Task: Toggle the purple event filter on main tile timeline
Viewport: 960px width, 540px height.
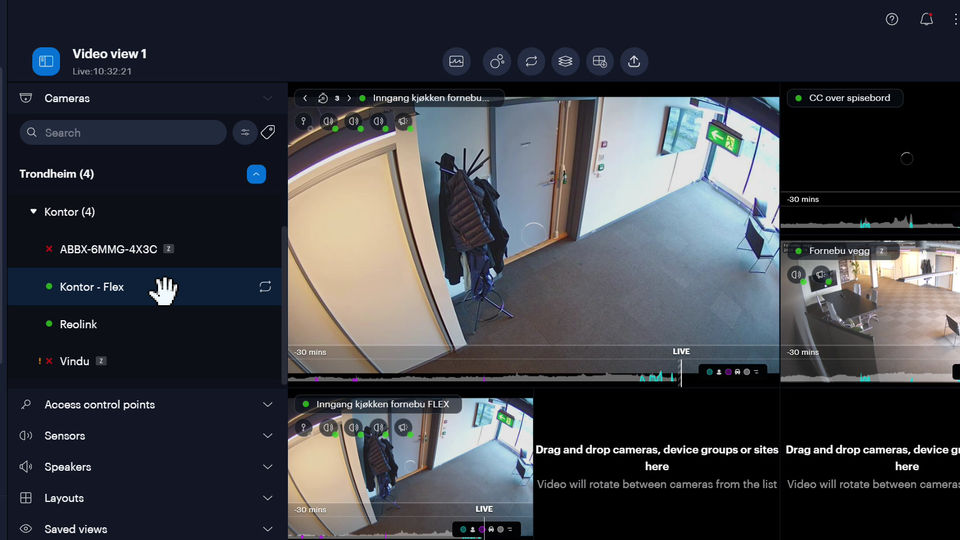Action: click(729, 372)
